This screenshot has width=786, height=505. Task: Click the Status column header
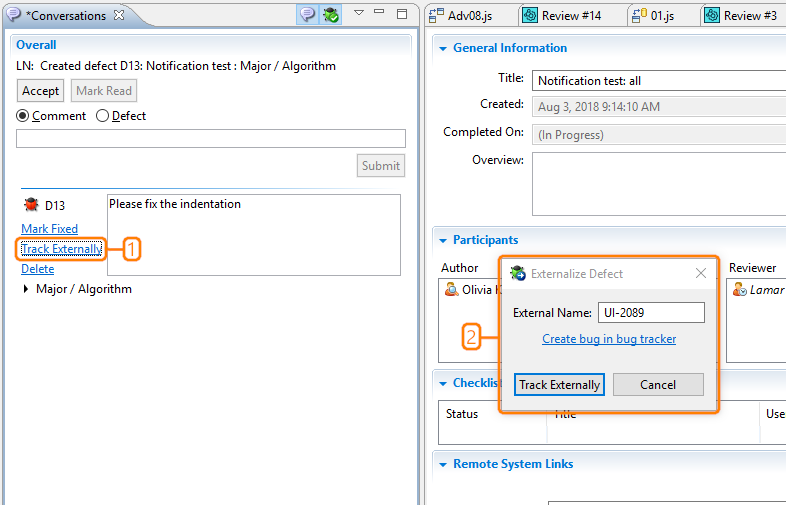(462, 414)
